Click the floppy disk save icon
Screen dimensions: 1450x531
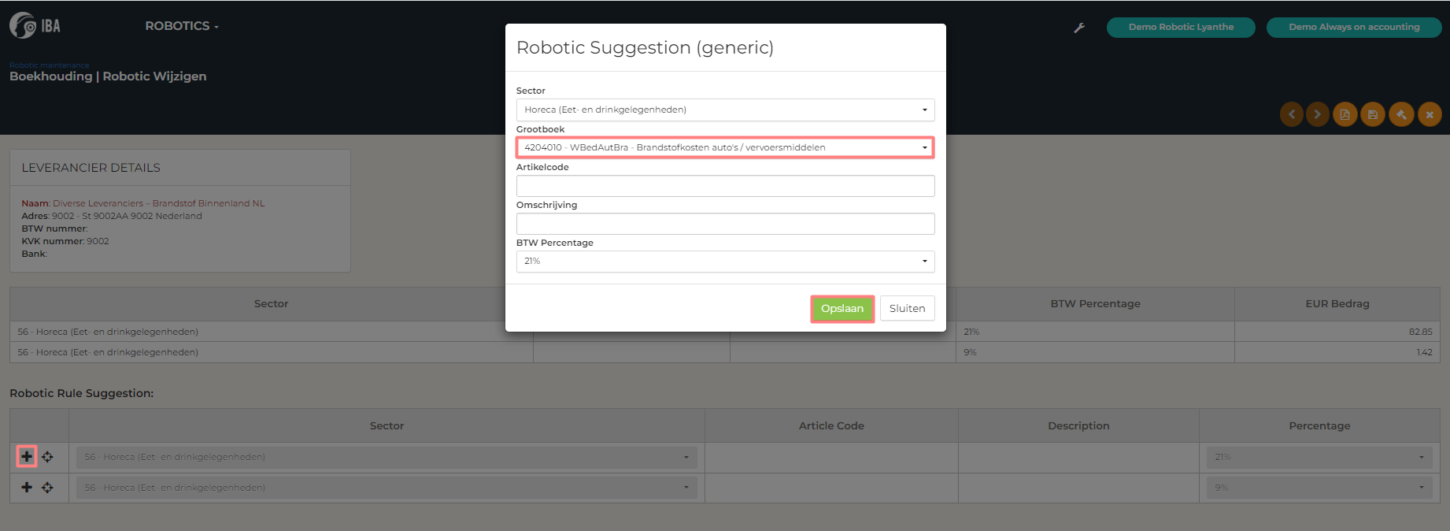click(x=1374, y=115)
